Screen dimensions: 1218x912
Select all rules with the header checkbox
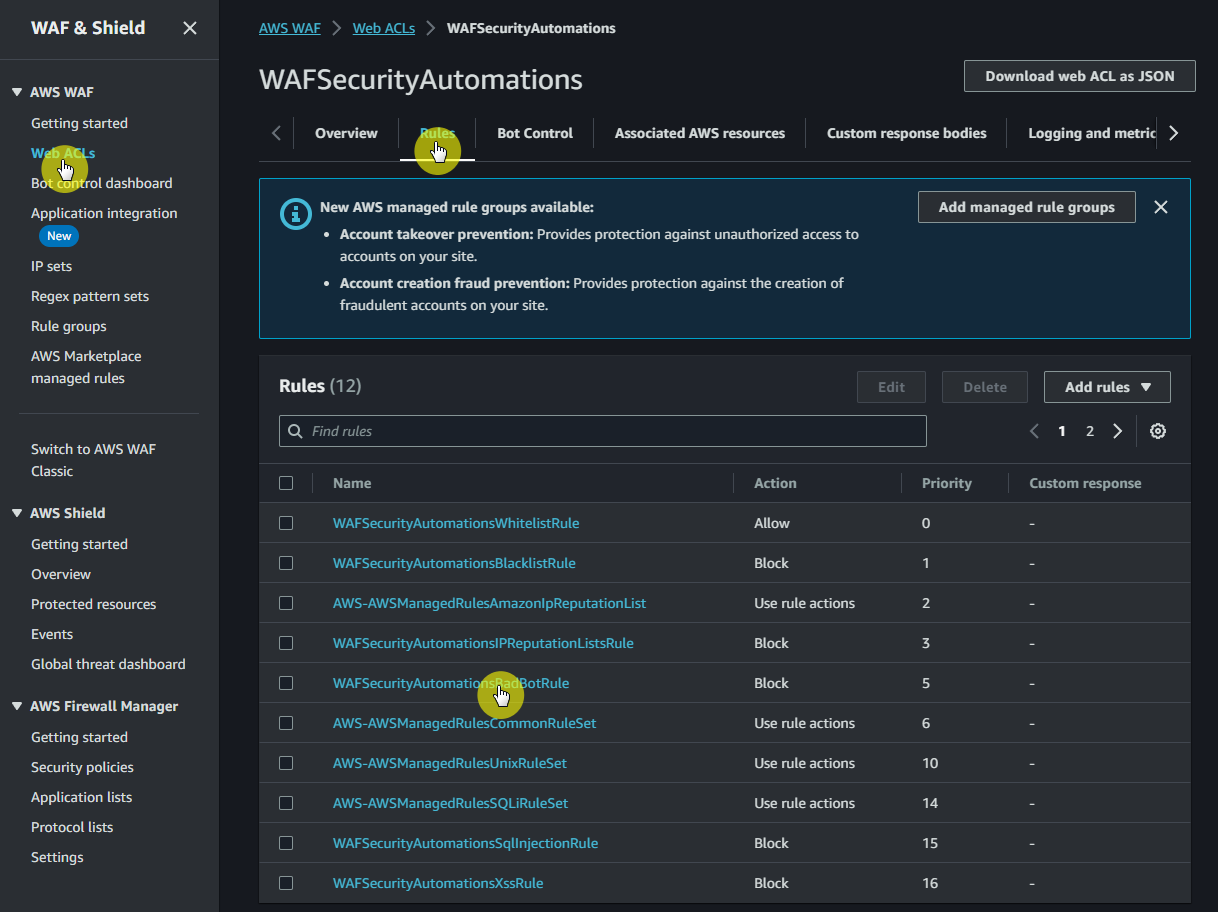click(x=286, y=483)
